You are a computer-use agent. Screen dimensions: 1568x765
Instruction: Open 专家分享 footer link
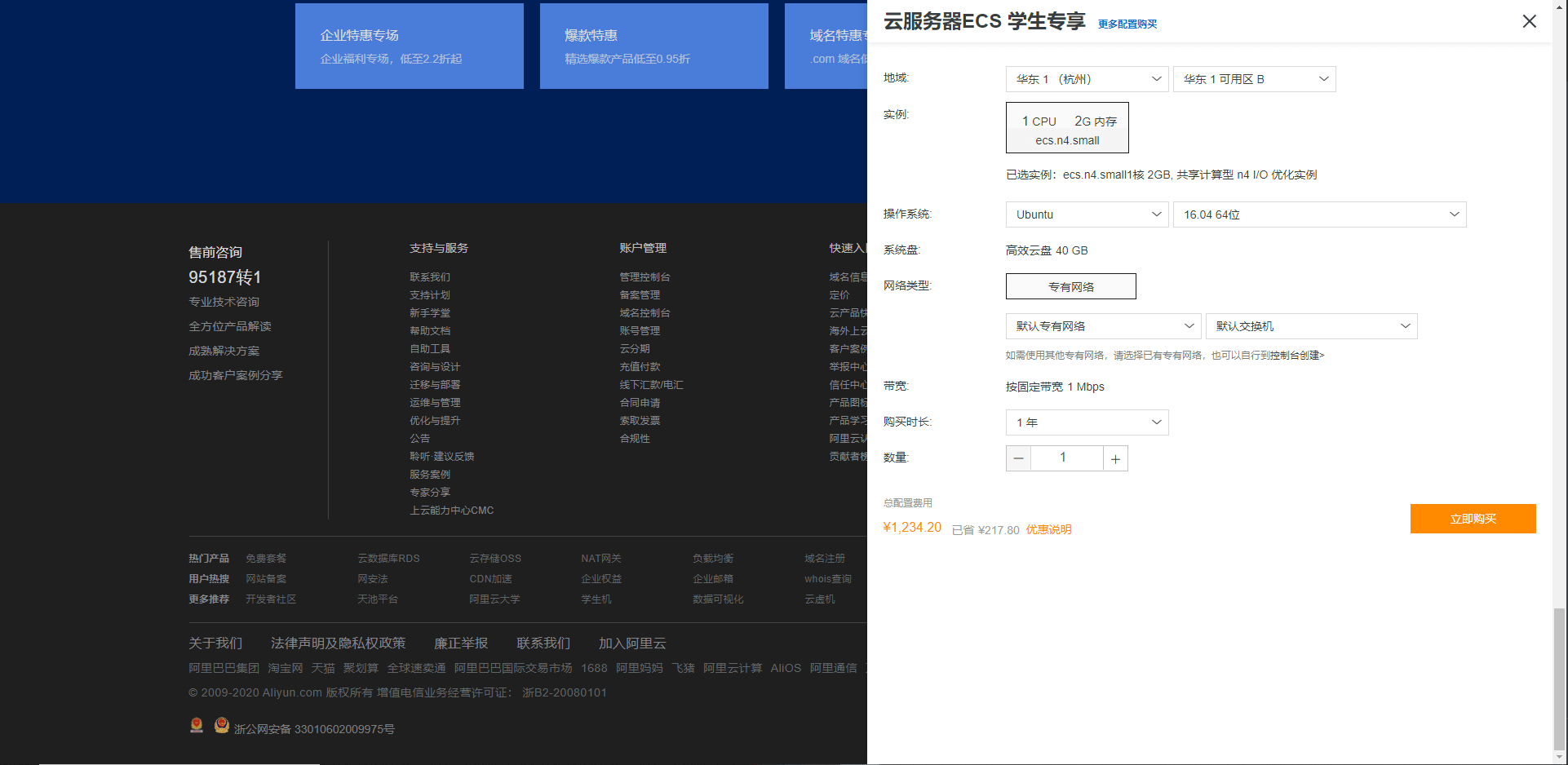pos(430,493)
